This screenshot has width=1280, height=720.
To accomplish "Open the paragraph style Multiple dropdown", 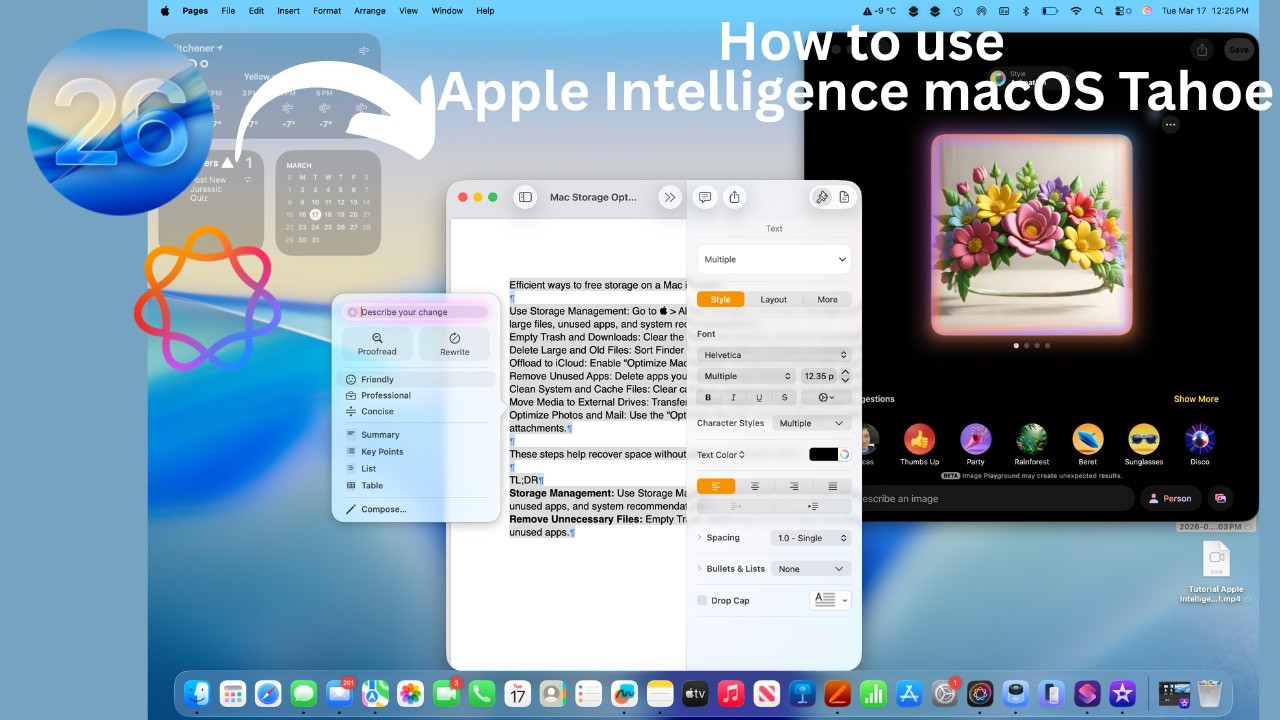I will pos(774,259).
